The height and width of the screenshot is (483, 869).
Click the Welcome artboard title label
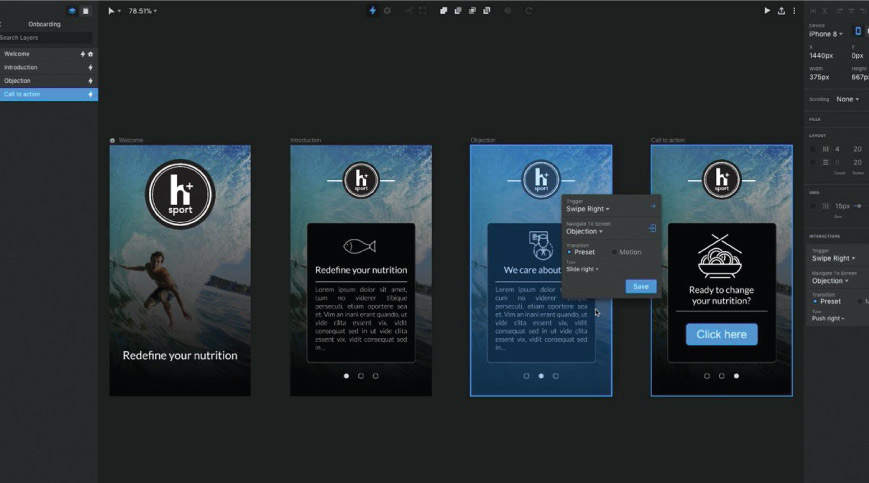131,140
